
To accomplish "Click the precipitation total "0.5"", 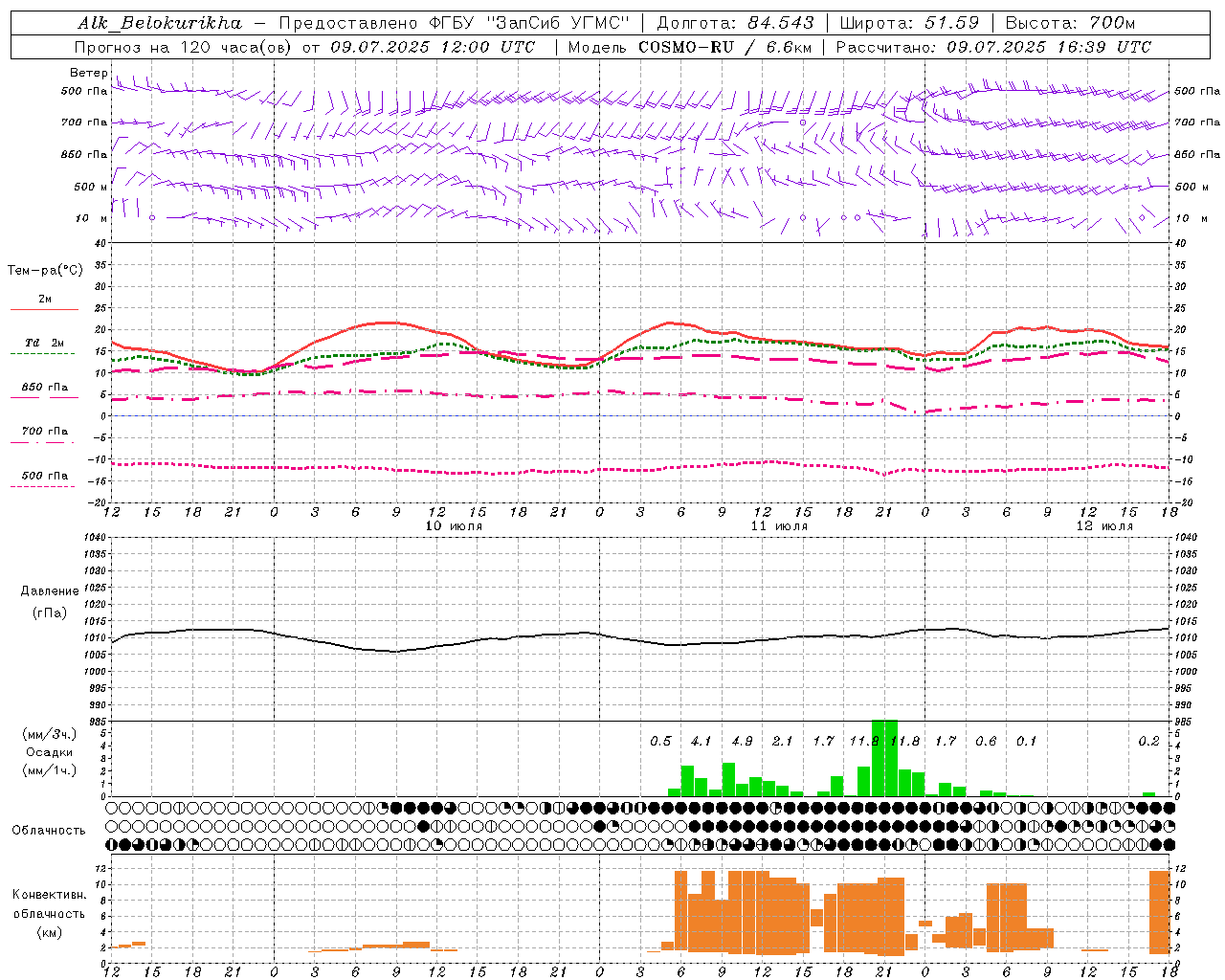I will [660, 742].
